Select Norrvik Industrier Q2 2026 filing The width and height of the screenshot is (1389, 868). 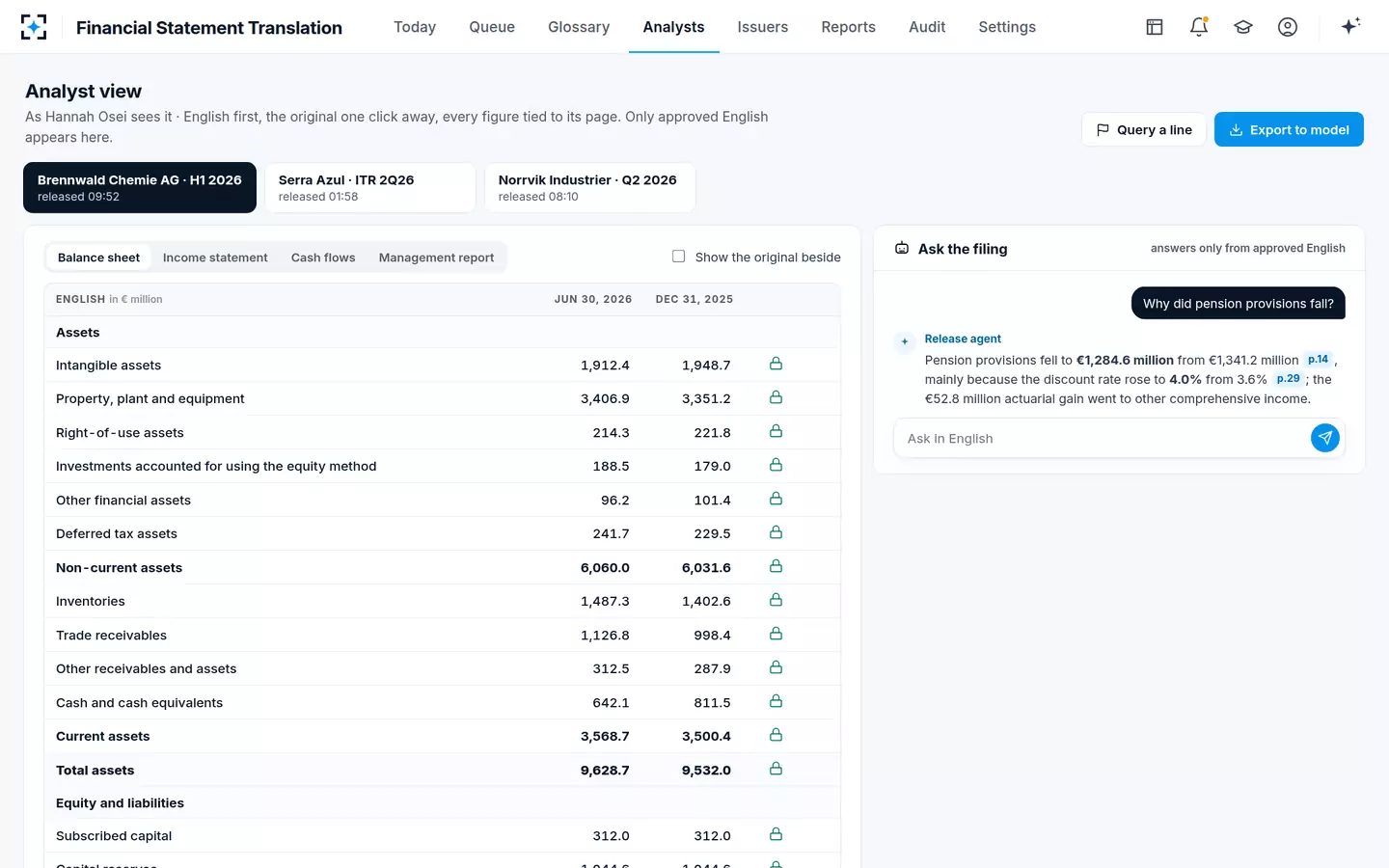(590, 187)
